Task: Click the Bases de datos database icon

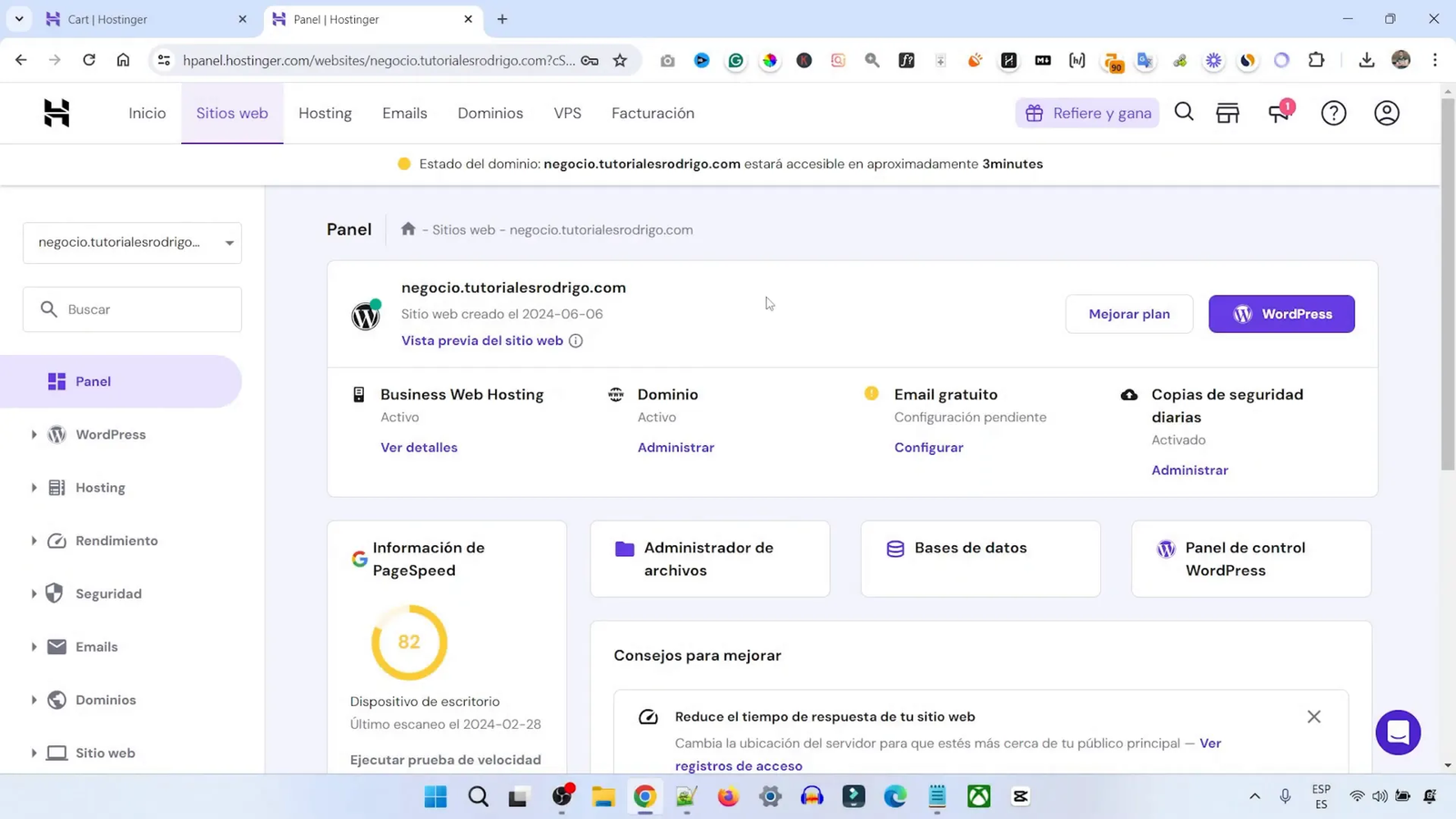Action: [x=895, y=548]
